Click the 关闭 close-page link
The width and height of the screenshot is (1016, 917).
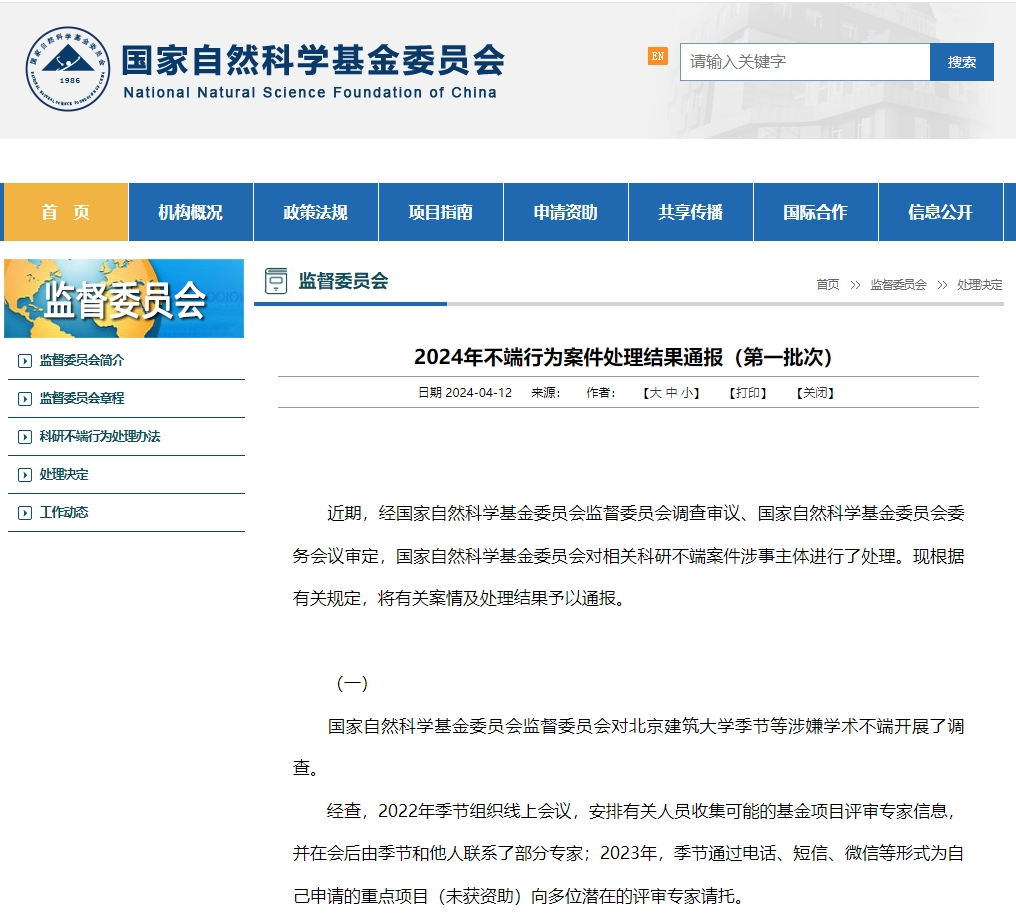(815, 393)
